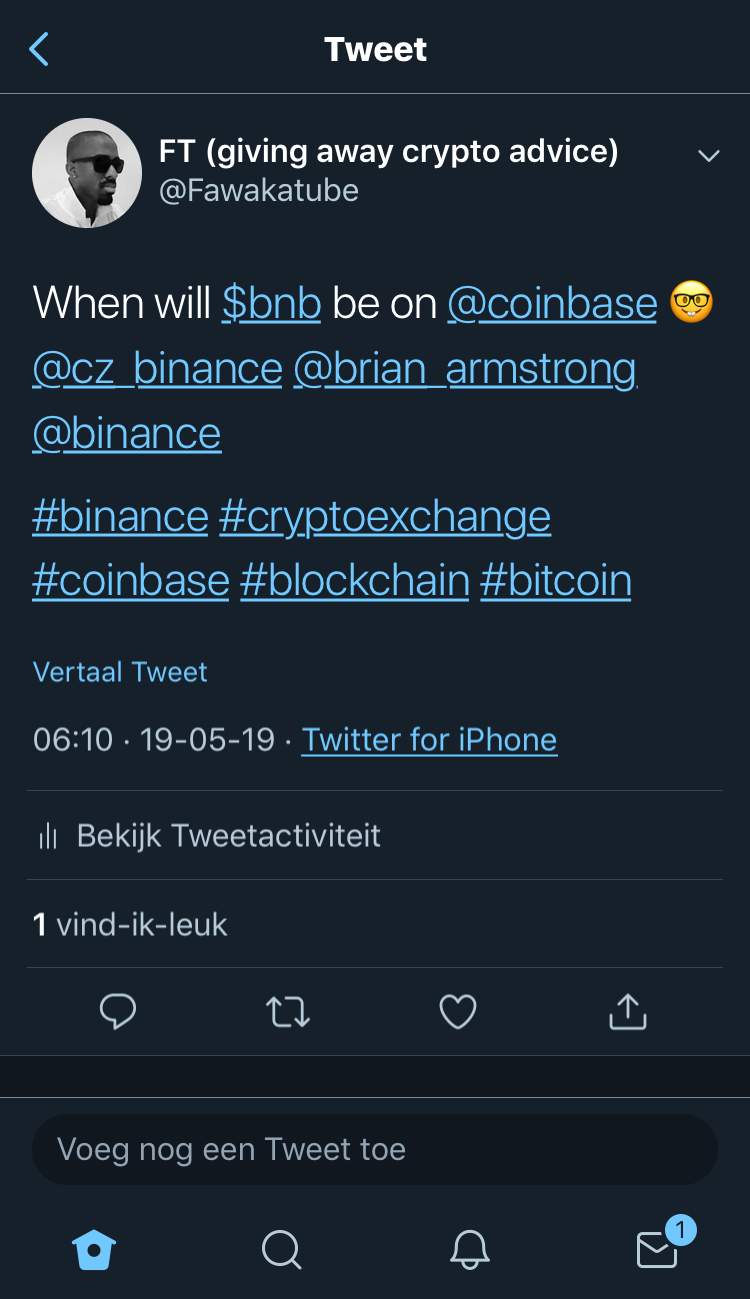Viewport: 750px width, 1299px height.
Task: Click Vertaal Tweet to translate
Action: tap(120, 672)
